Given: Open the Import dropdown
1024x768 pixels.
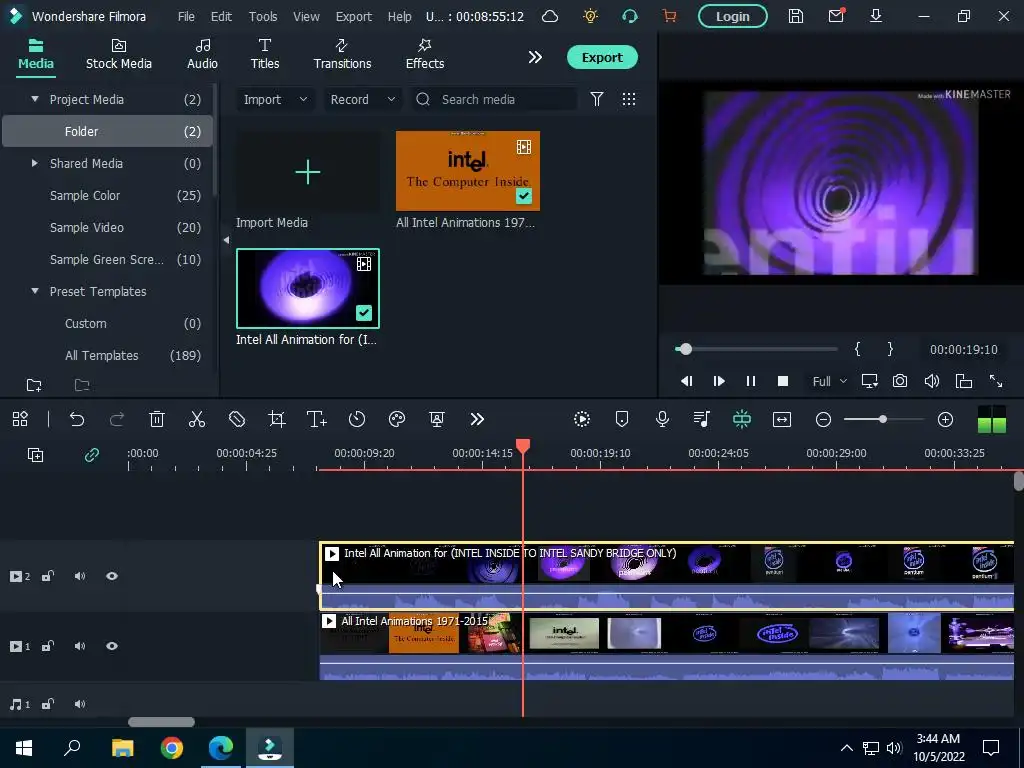Looking at the screenshot, I should point(274,99).
